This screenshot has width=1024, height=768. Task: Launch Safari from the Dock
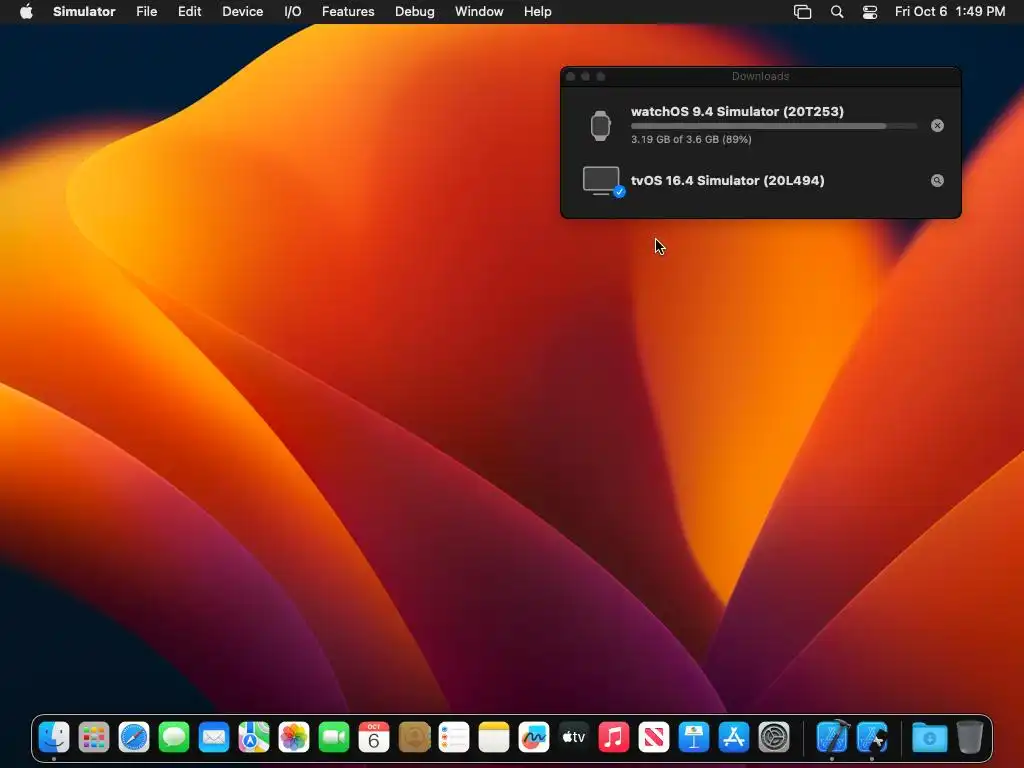pyautogui.click(x=134, y=738)
